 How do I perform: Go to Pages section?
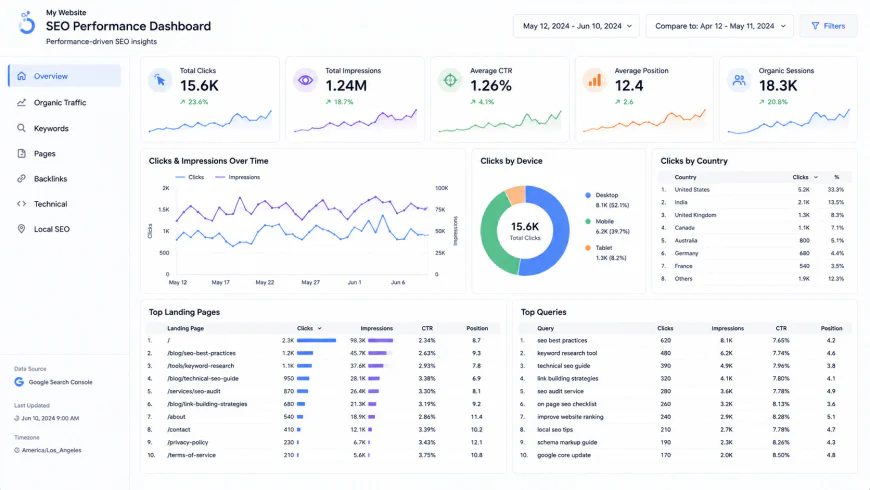point(64,153)
